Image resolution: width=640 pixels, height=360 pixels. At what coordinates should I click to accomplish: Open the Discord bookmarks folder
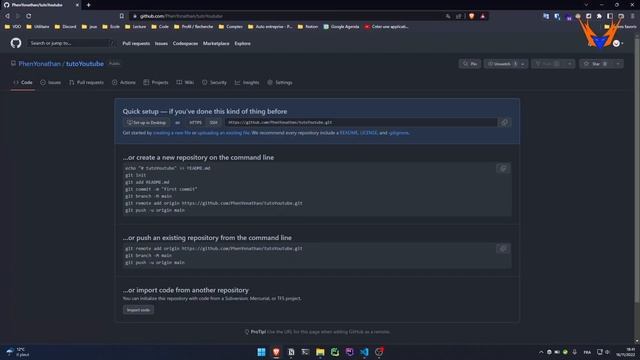pos(65,27)
